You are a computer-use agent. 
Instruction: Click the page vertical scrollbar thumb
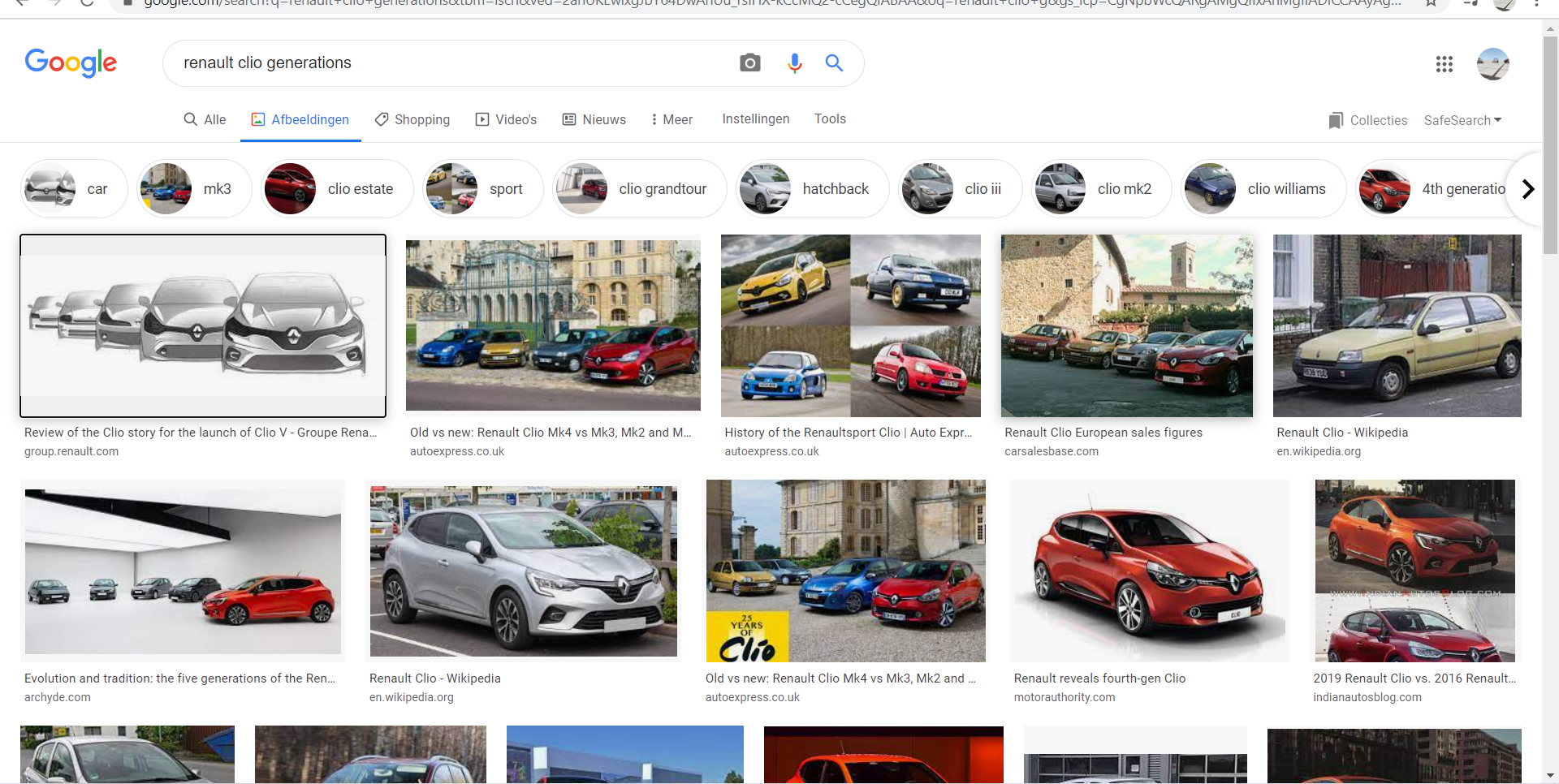1550,144
